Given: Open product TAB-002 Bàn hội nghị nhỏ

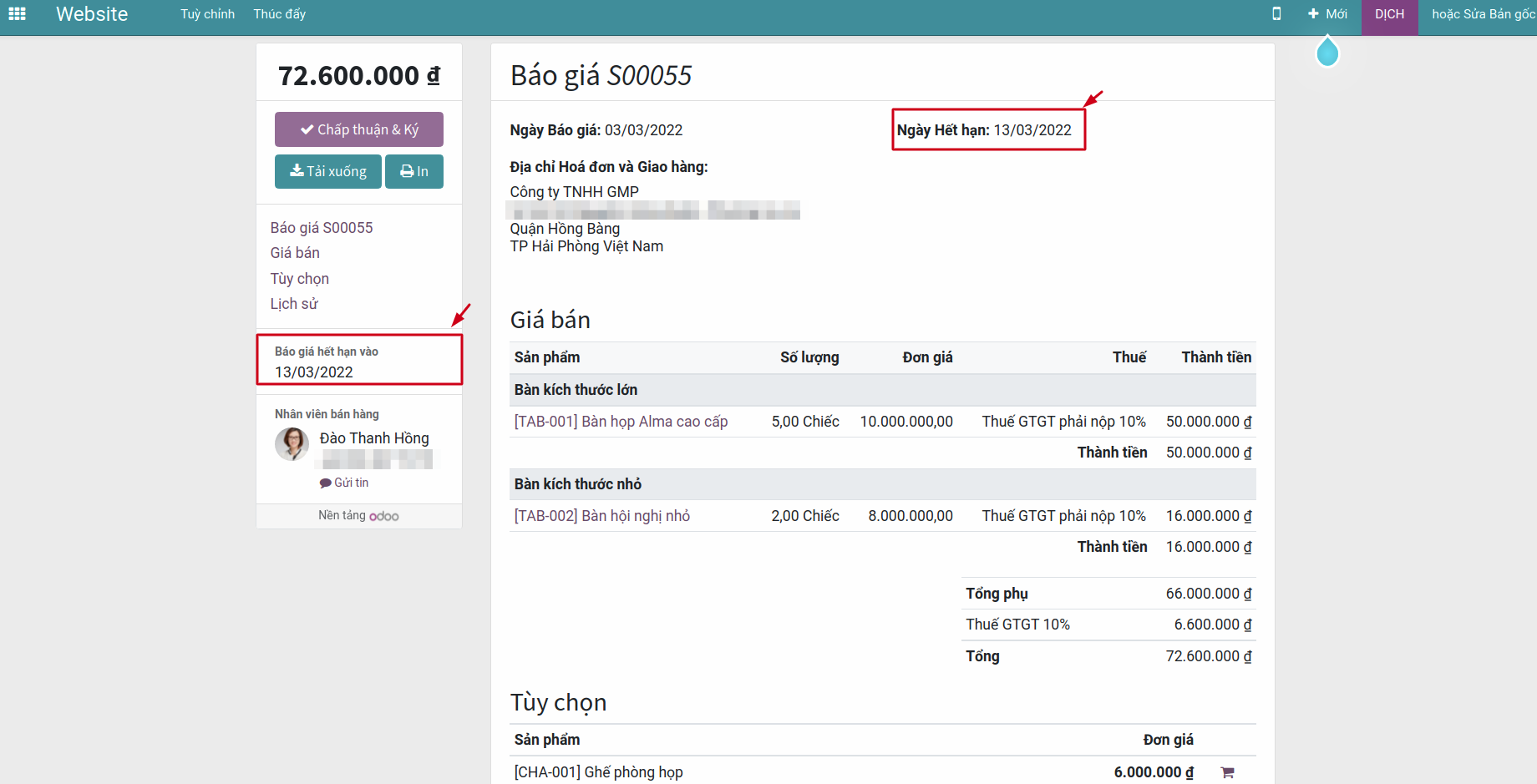Looking at the screenshot, I should [601, 516].
